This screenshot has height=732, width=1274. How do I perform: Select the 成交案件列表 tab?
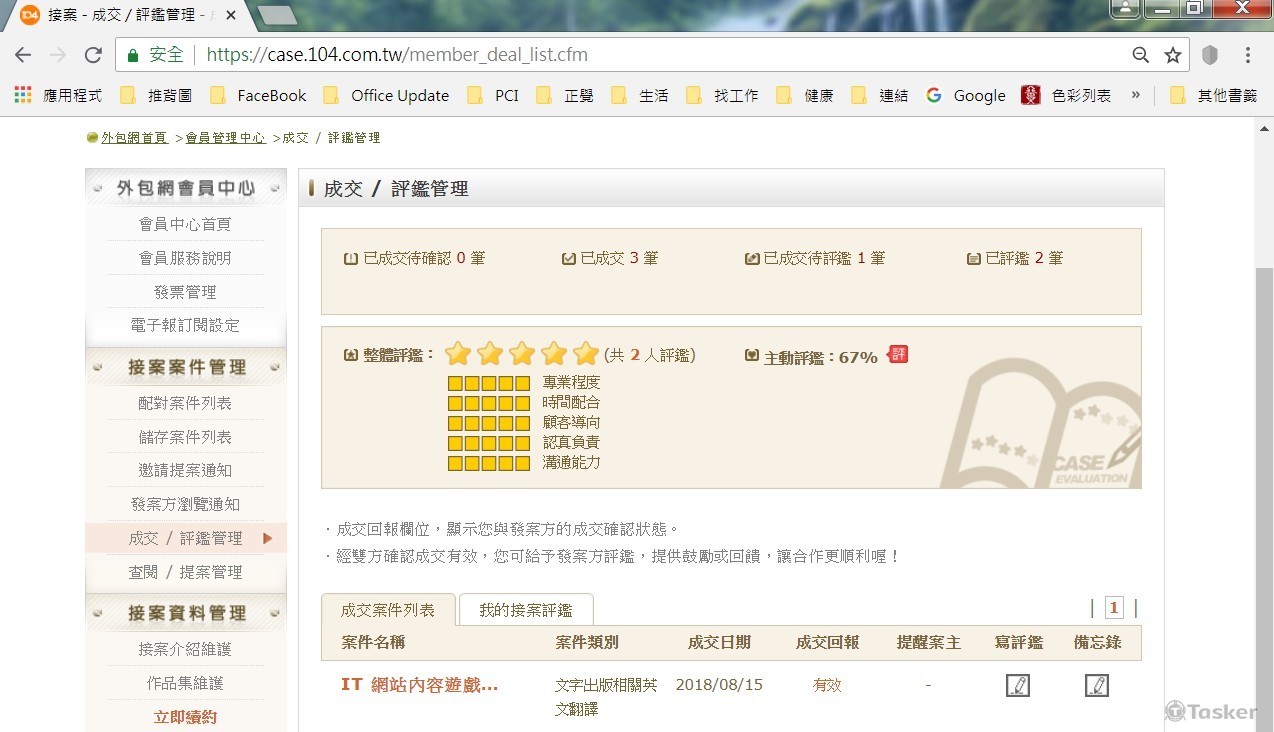click(x=388, y=610)
